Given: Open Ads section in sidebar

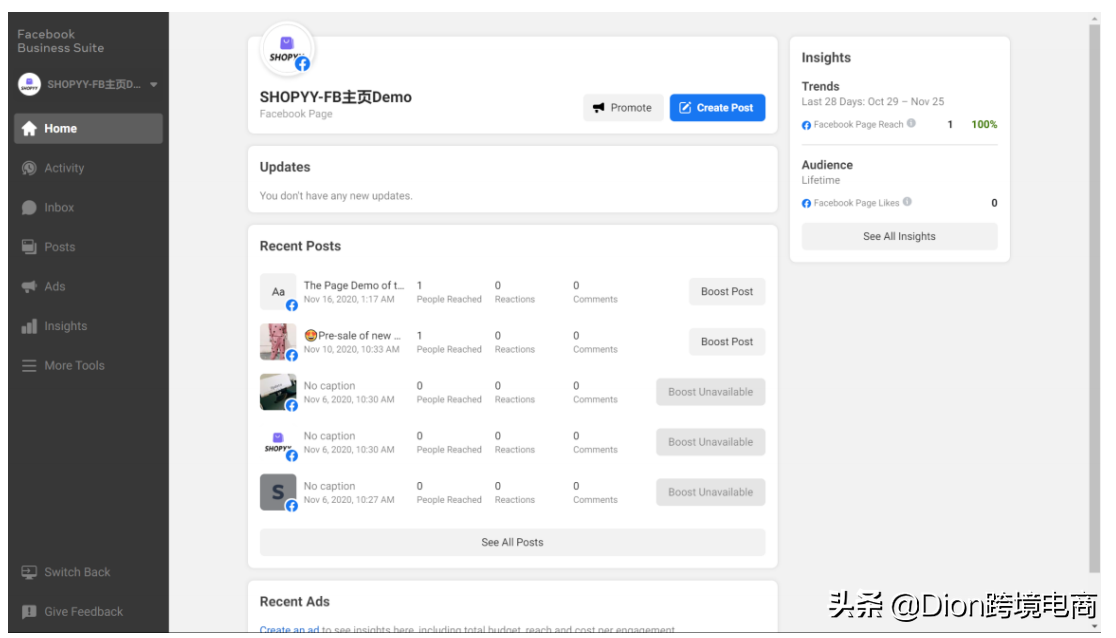Looking at the screenshot, I should click(88, 286).
